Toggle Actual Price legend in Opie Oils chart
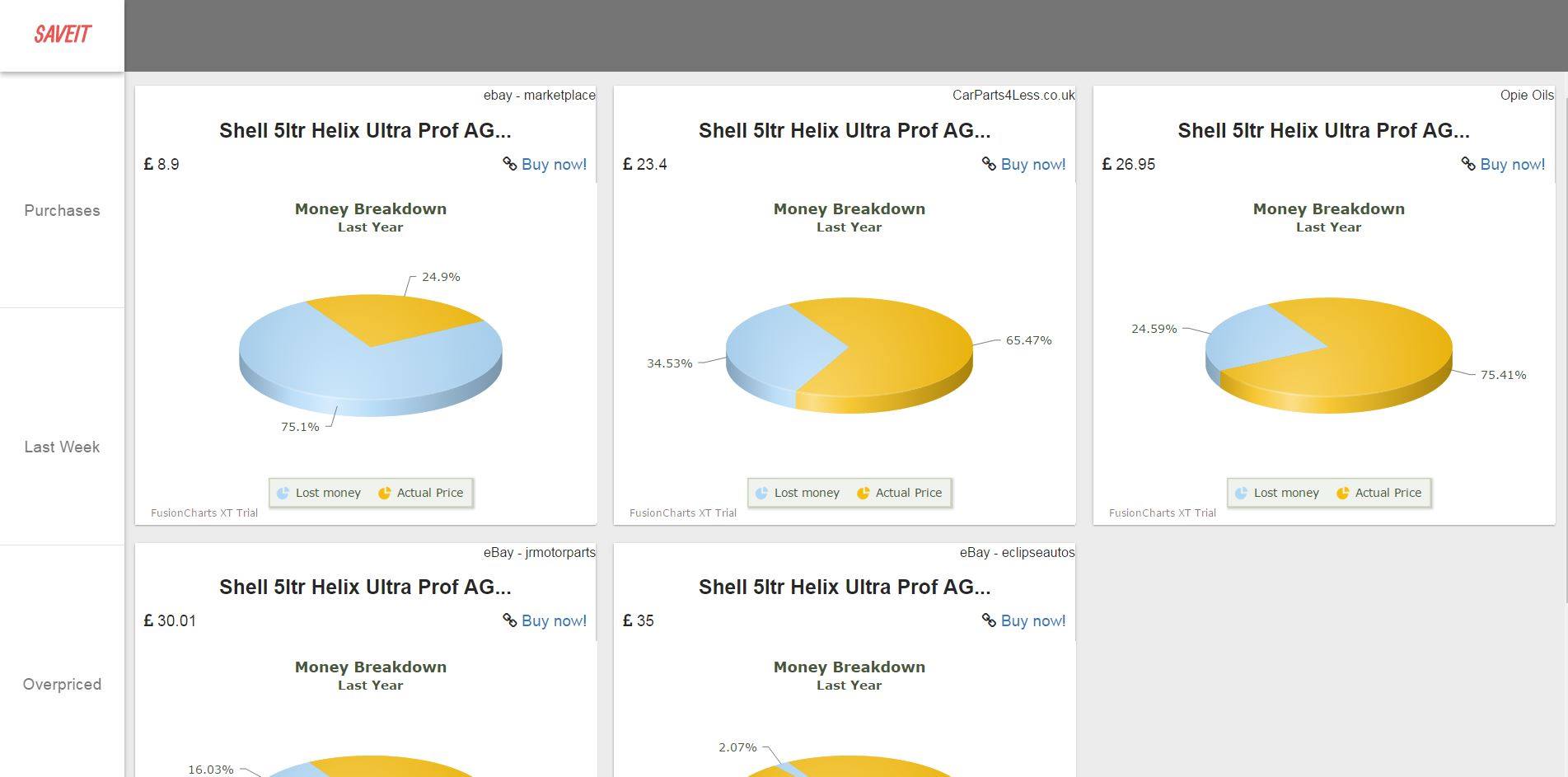 click(x=1378, y=493)
